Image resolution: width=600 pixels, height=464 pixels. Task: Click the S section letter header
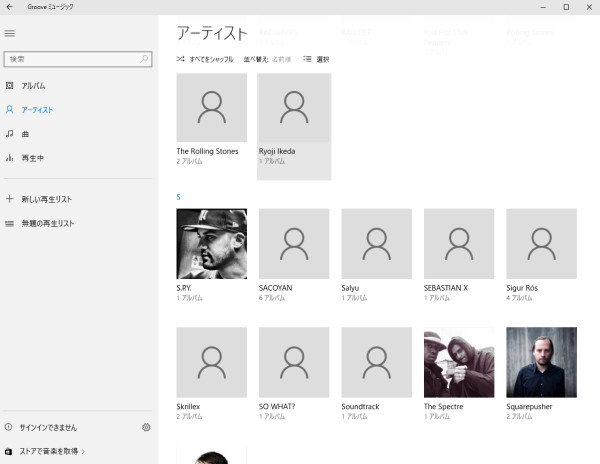coord(178,197)
